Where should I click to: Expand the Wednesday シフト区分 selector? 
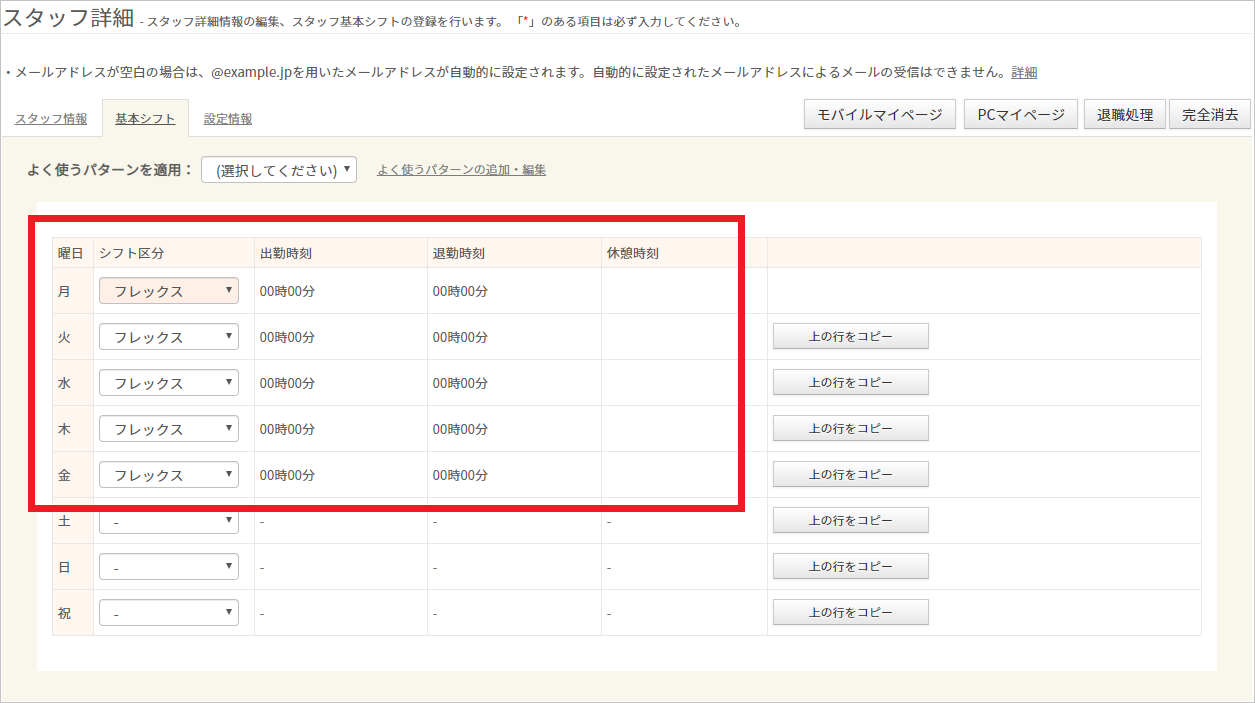169,383
